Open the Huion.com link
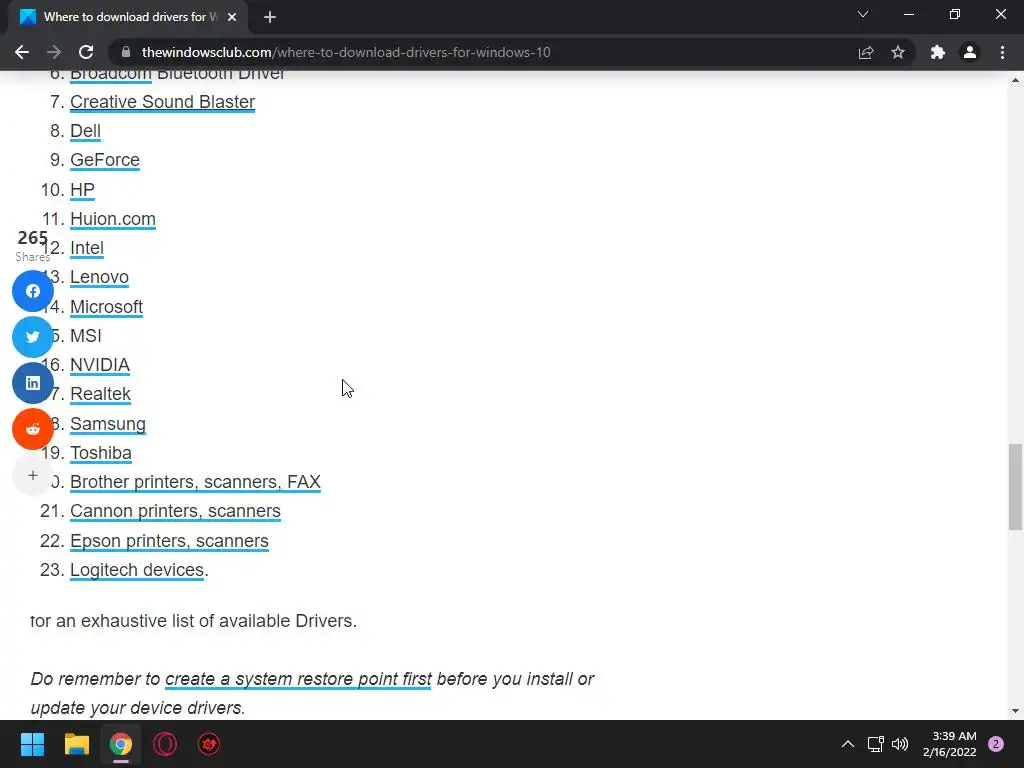The width and height of the screenshot is (1024, 768). pos(112,219)
